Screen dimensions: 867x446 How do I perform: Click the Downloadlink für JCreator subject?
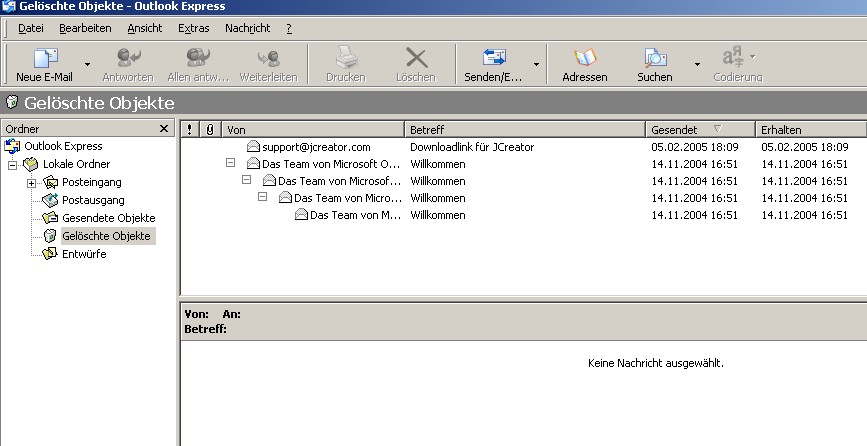point(472,147)
